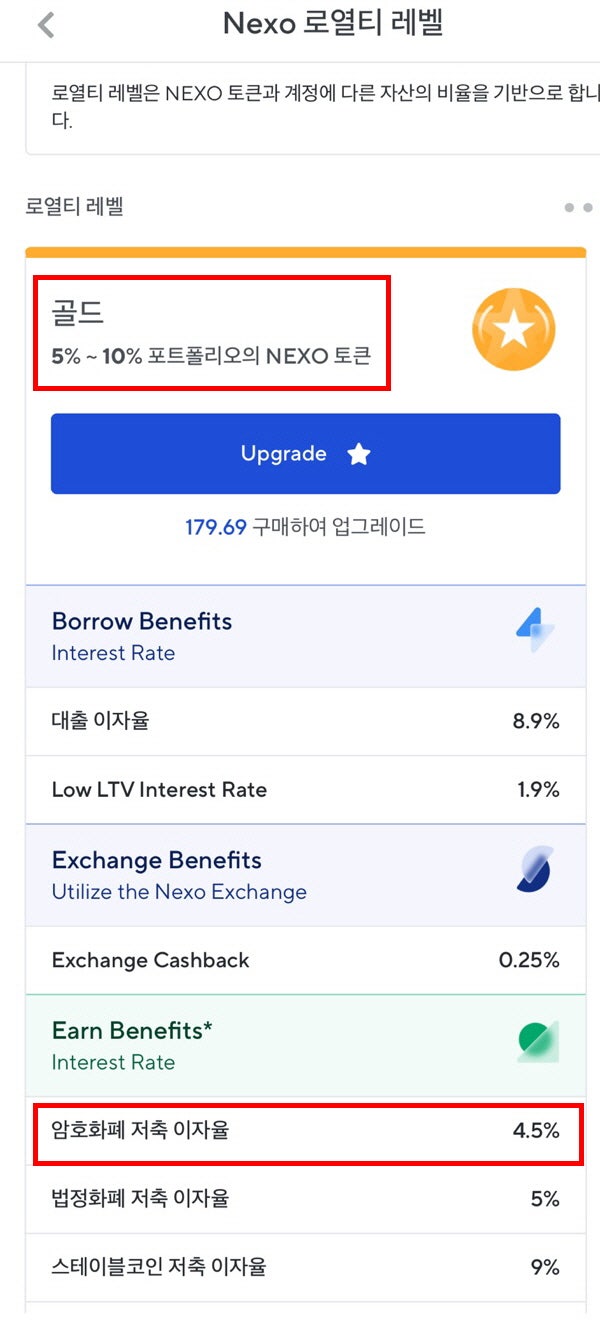The width and height of the screenshot is (600, 1330).
Task: Tap the 스테이블코인 저축 이자율 9% row
Action: 300,1267
